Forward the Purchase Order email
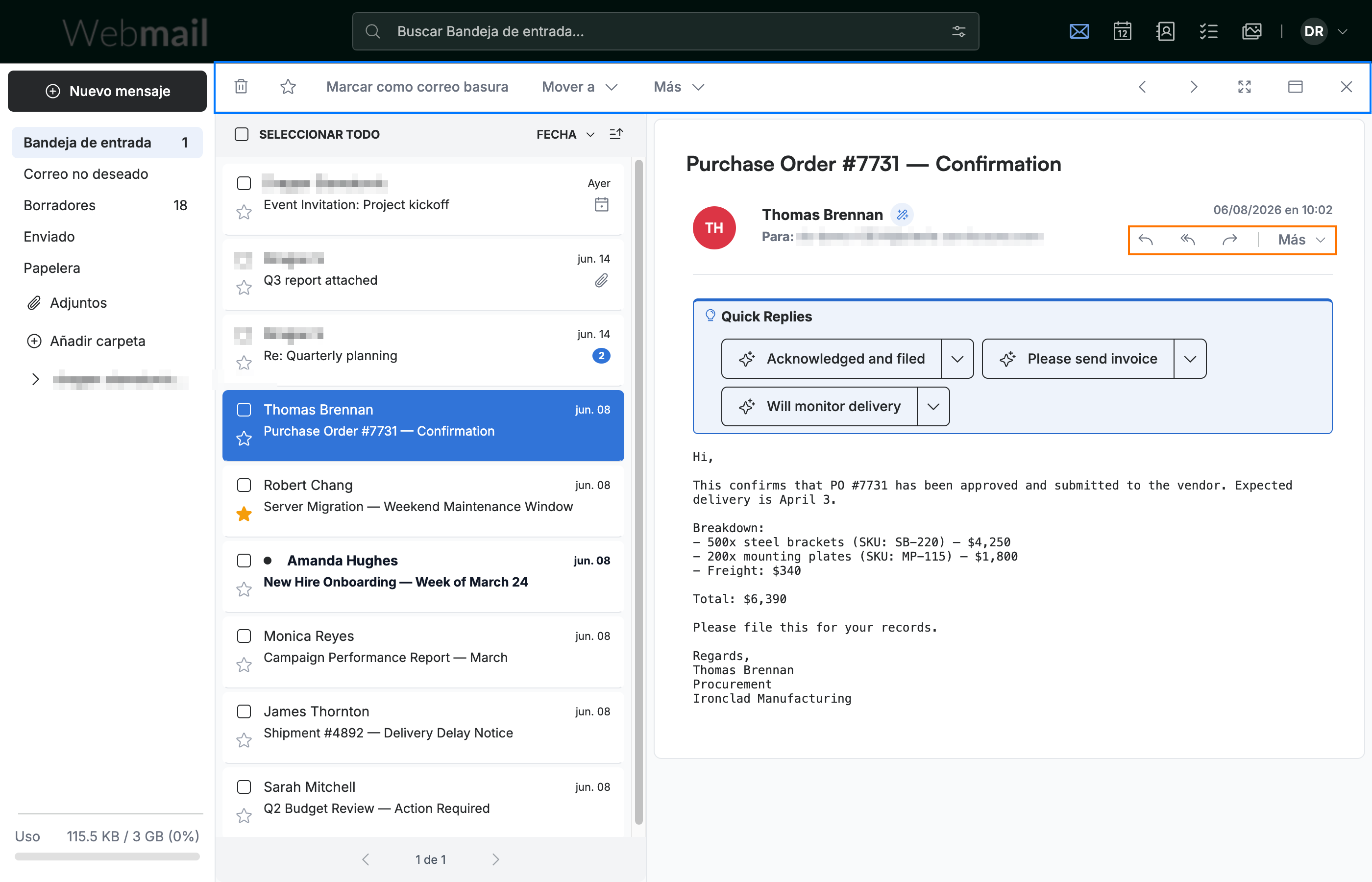 pos(1229,240)
